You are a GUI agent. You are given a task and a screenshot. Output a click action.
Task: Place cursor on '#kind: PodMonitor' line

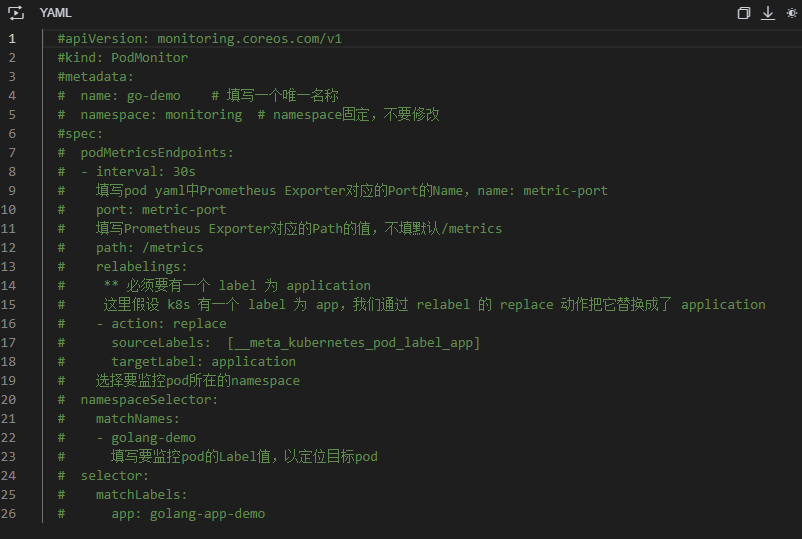pyautogui.click(x=123, y=58)
